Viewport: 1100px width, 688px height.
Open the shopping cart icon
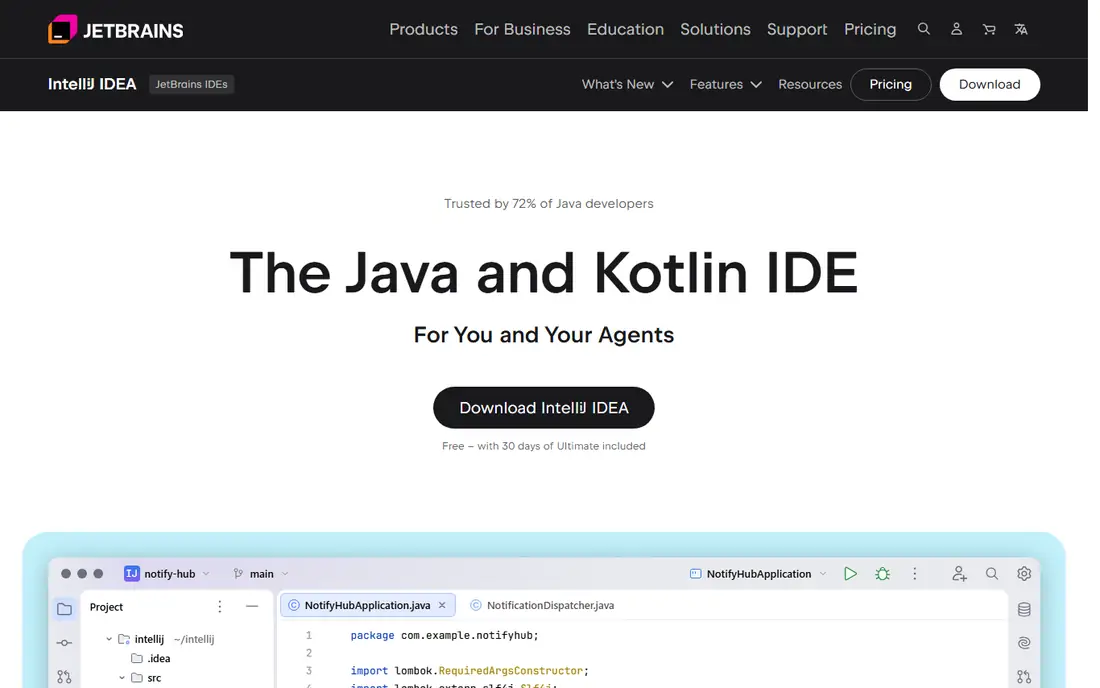pos(988,29)
